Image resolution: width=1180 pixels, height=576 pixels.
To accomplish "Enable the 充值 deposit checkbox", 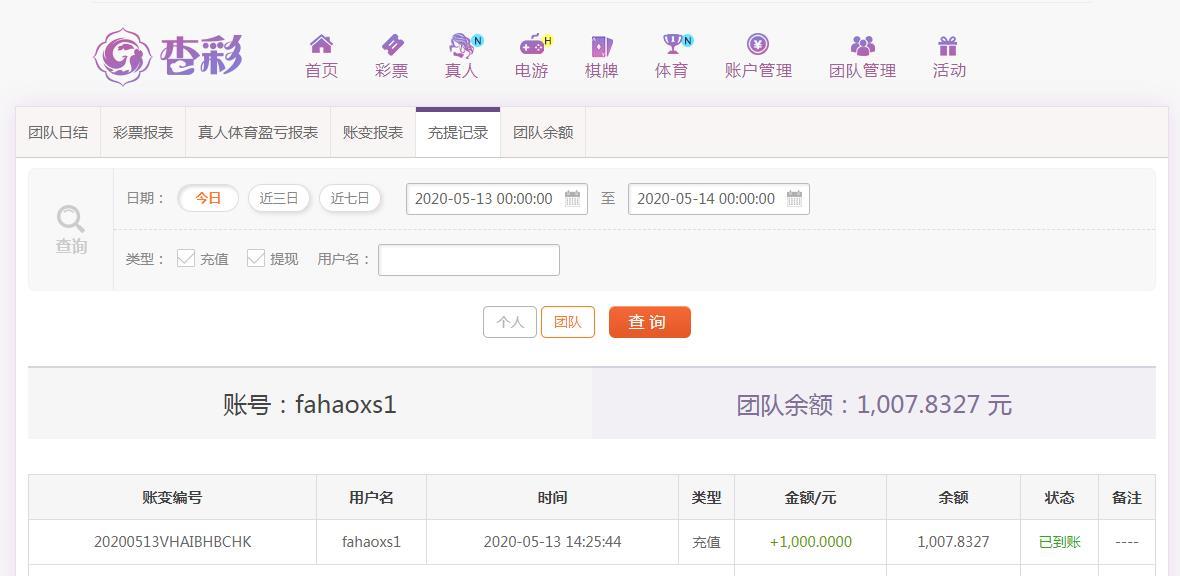I will click(186, 258).
